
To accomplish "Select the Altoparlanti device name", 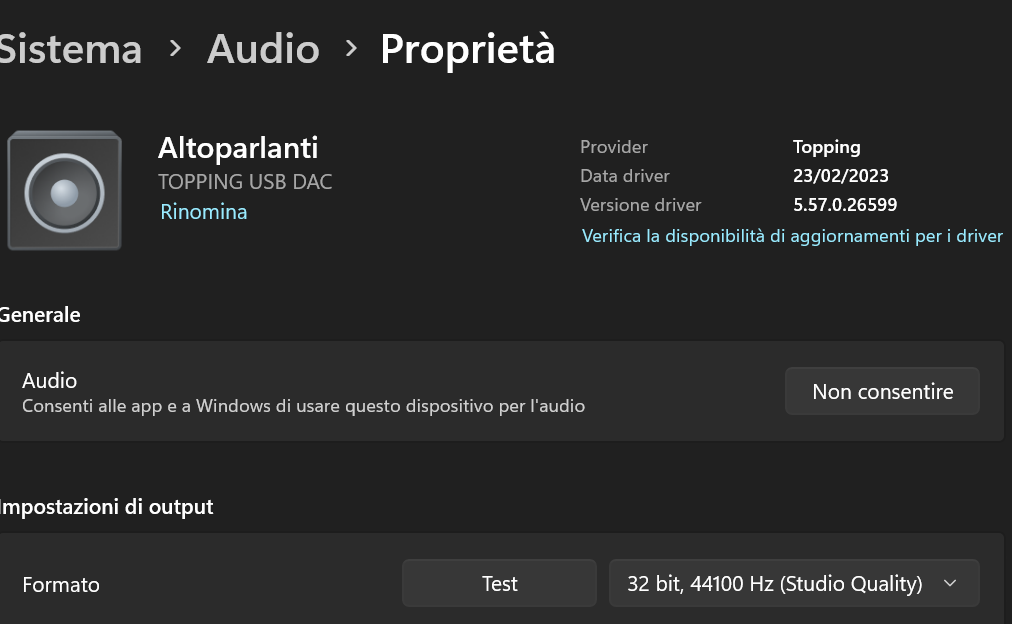I will click(238, 148).
